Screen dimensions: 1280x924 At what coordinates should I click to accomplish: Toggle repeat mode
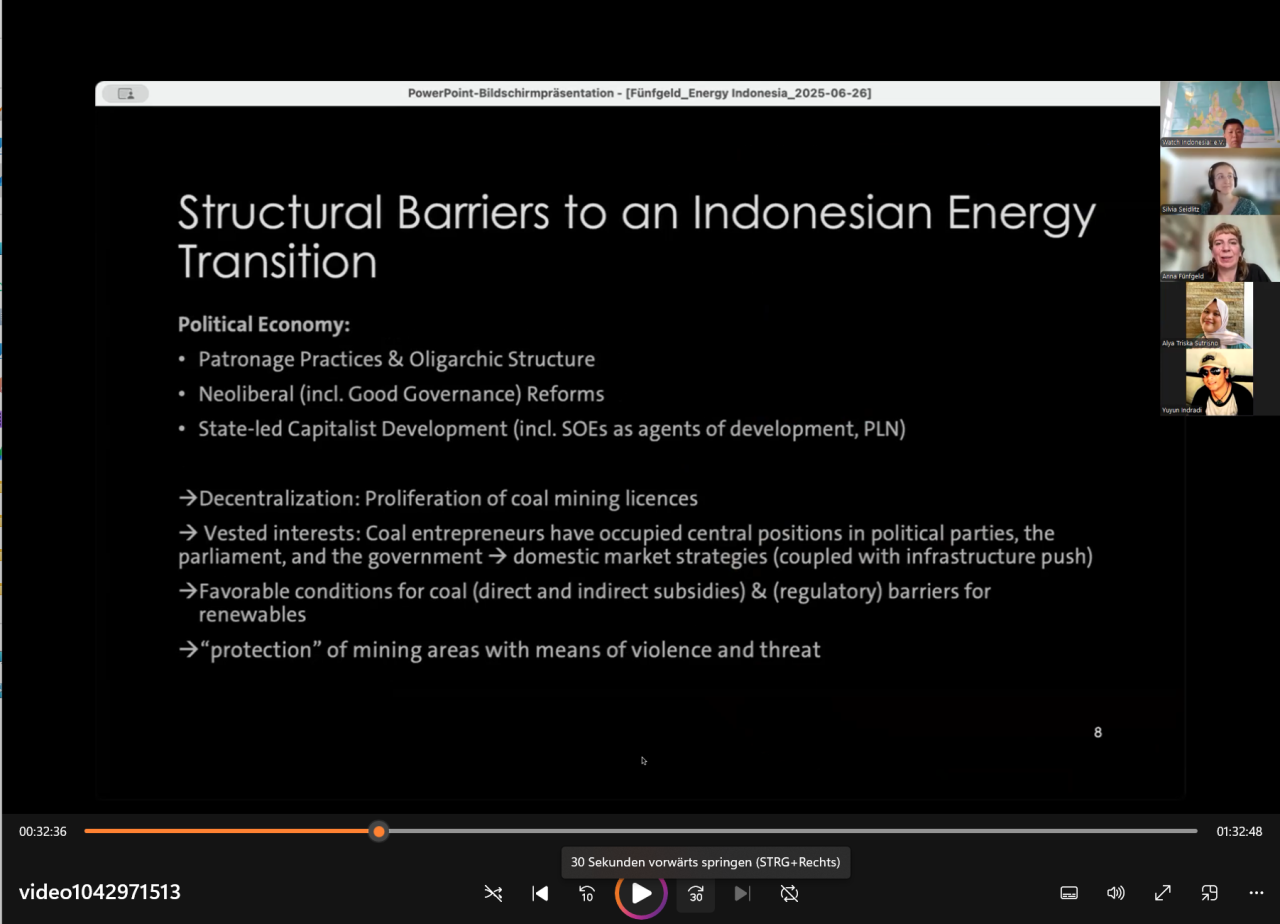coord(789,893)
